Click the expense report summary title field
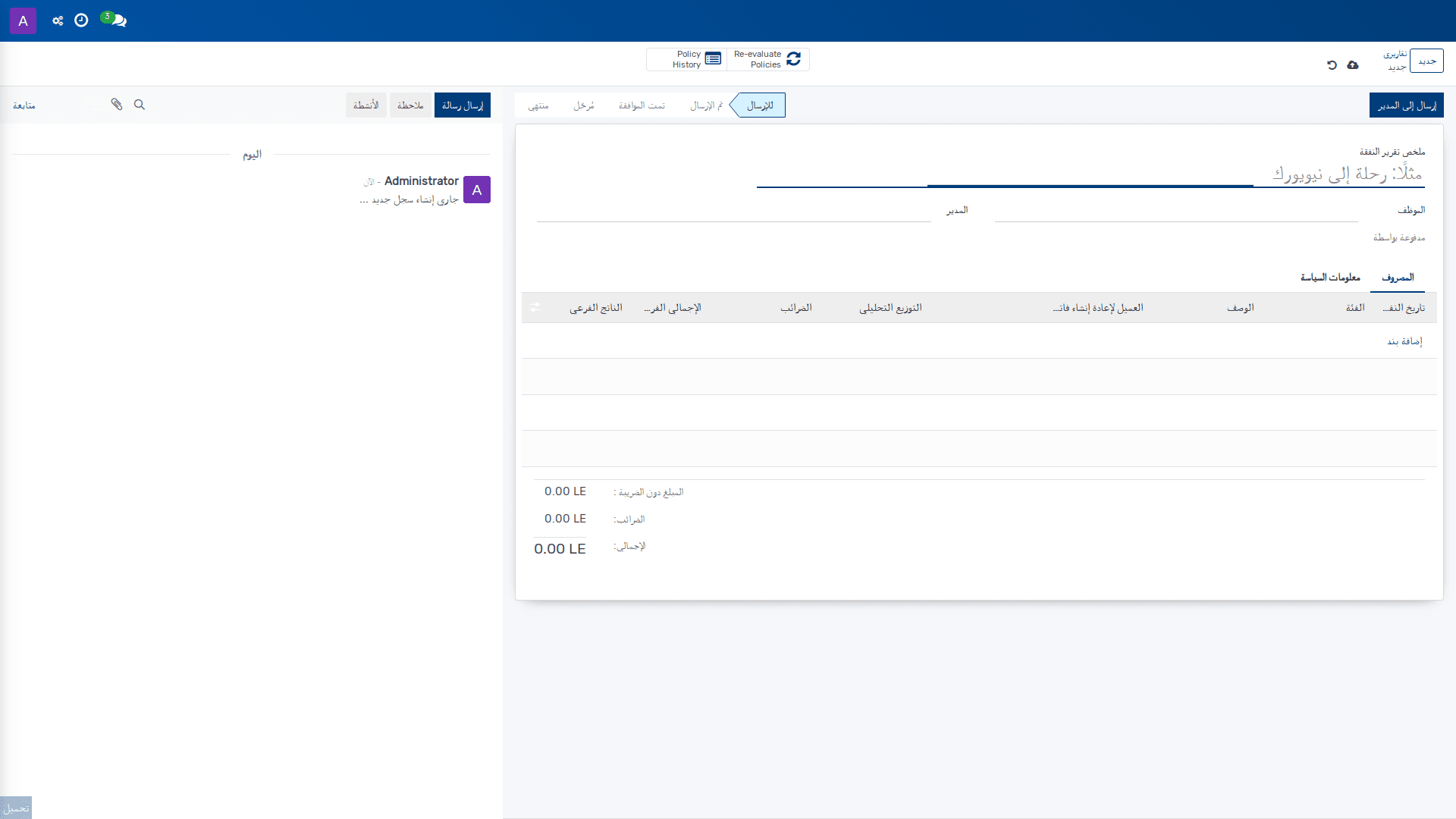 (1090, 174)
